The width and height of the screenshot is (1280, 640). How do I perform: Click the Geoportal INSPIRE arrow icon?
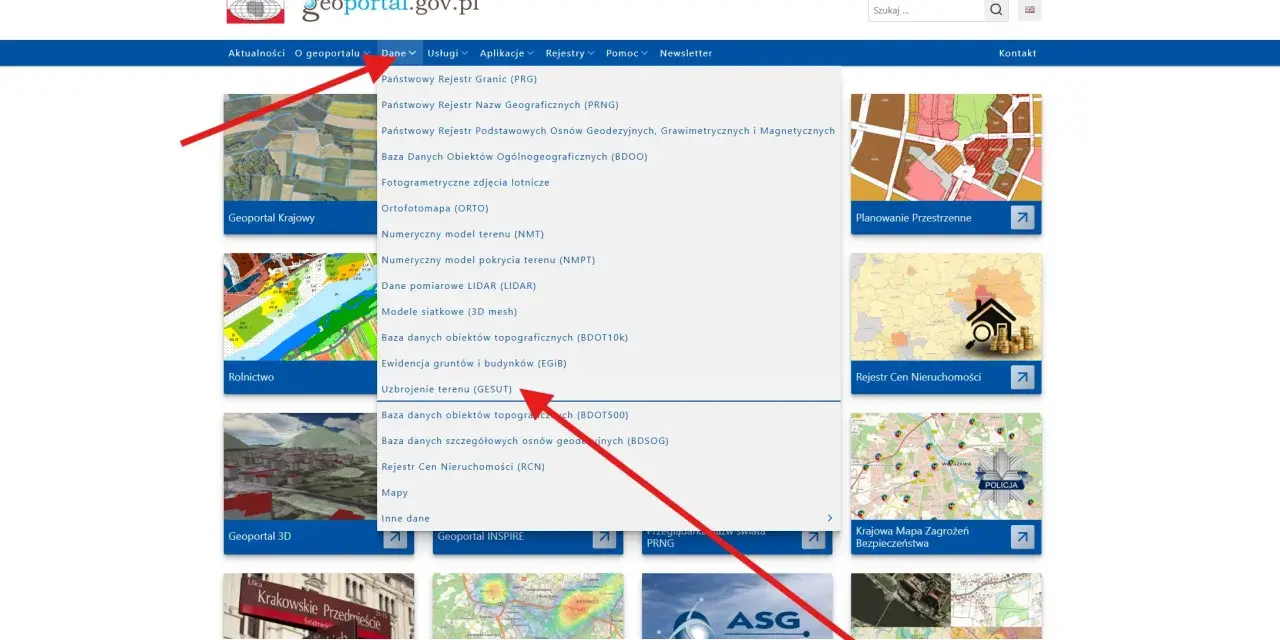tap(604, 537)
